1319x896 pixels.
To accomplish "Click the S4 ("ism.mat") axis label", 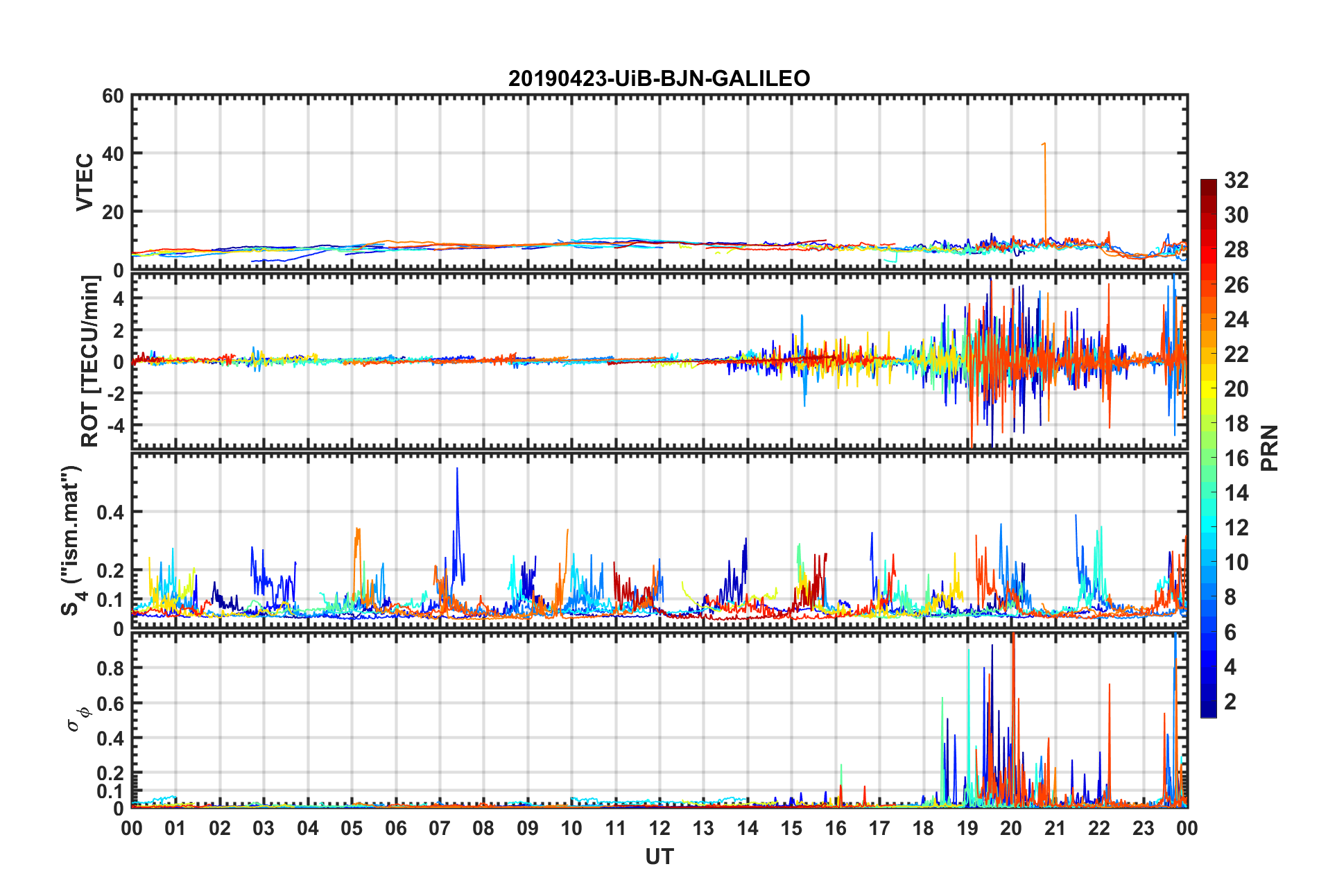I will pos(71,540).
